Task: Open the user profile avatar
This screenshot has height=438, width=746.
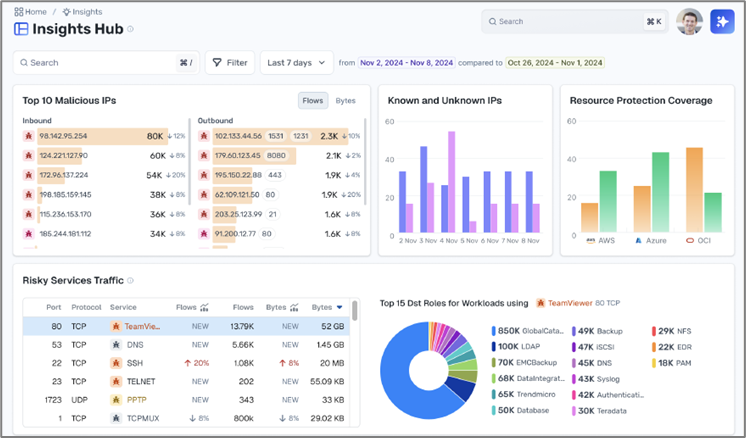Action: 689,22
